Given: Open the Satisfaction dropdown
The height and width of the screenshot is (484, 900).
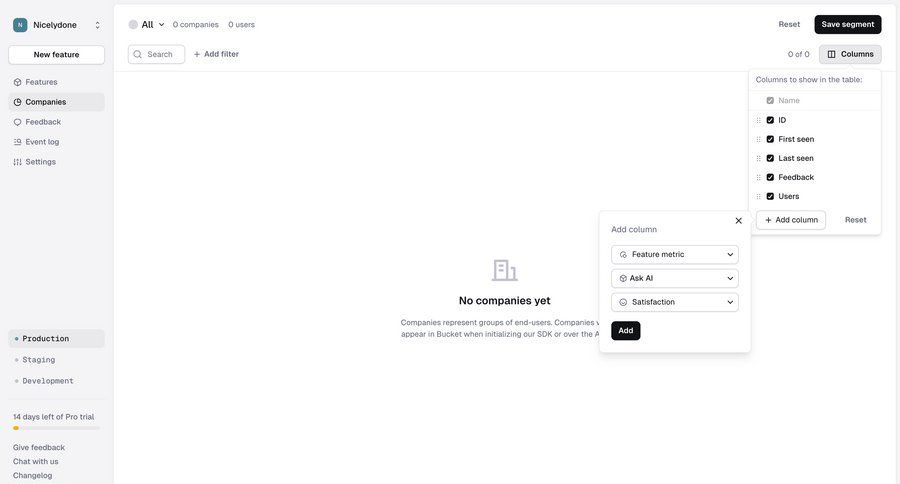Looking at the screenshot, I should [x=675, y=302].
